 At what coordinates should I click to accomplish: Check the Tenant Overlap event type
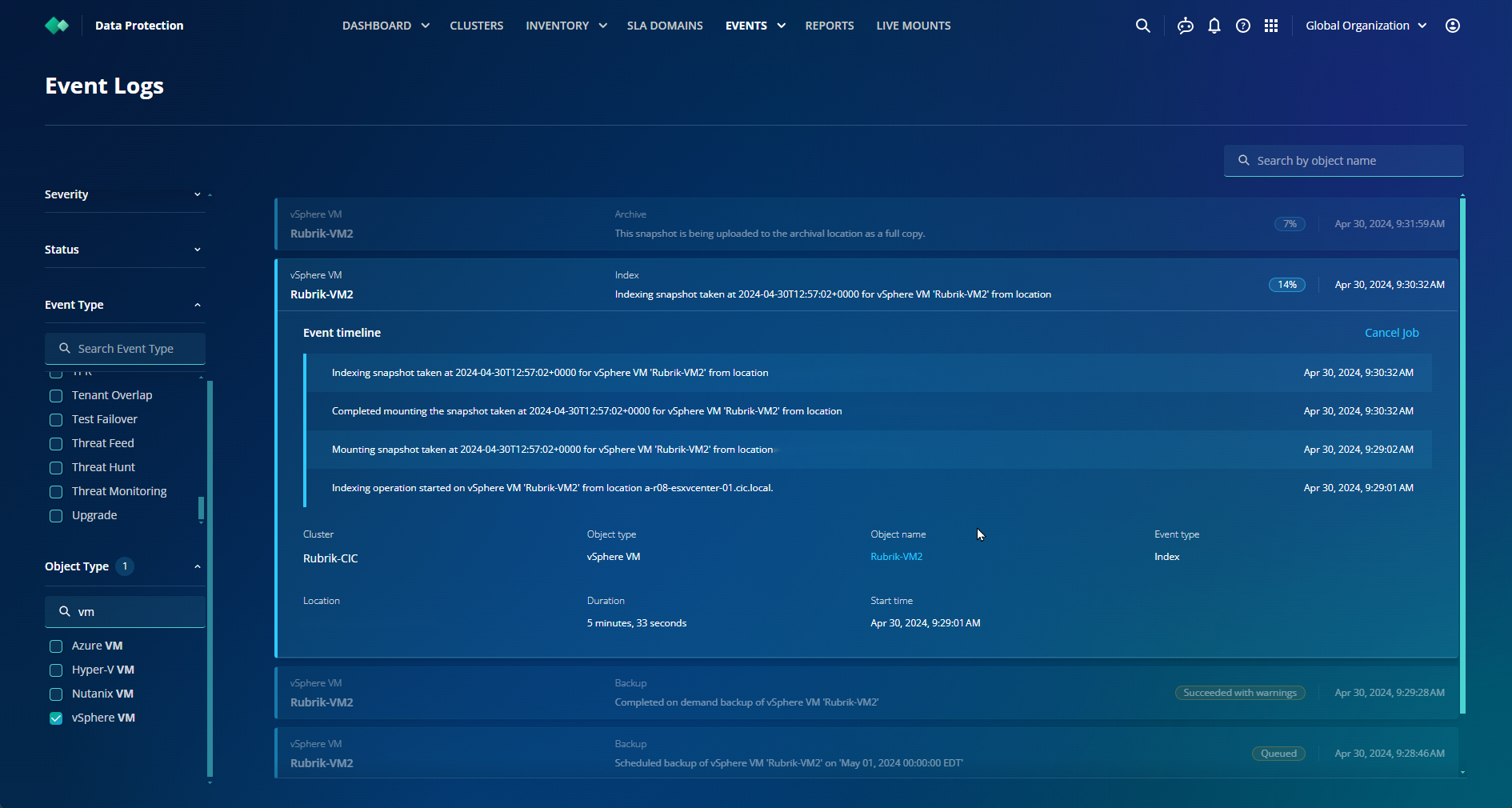tap(56, 396)
